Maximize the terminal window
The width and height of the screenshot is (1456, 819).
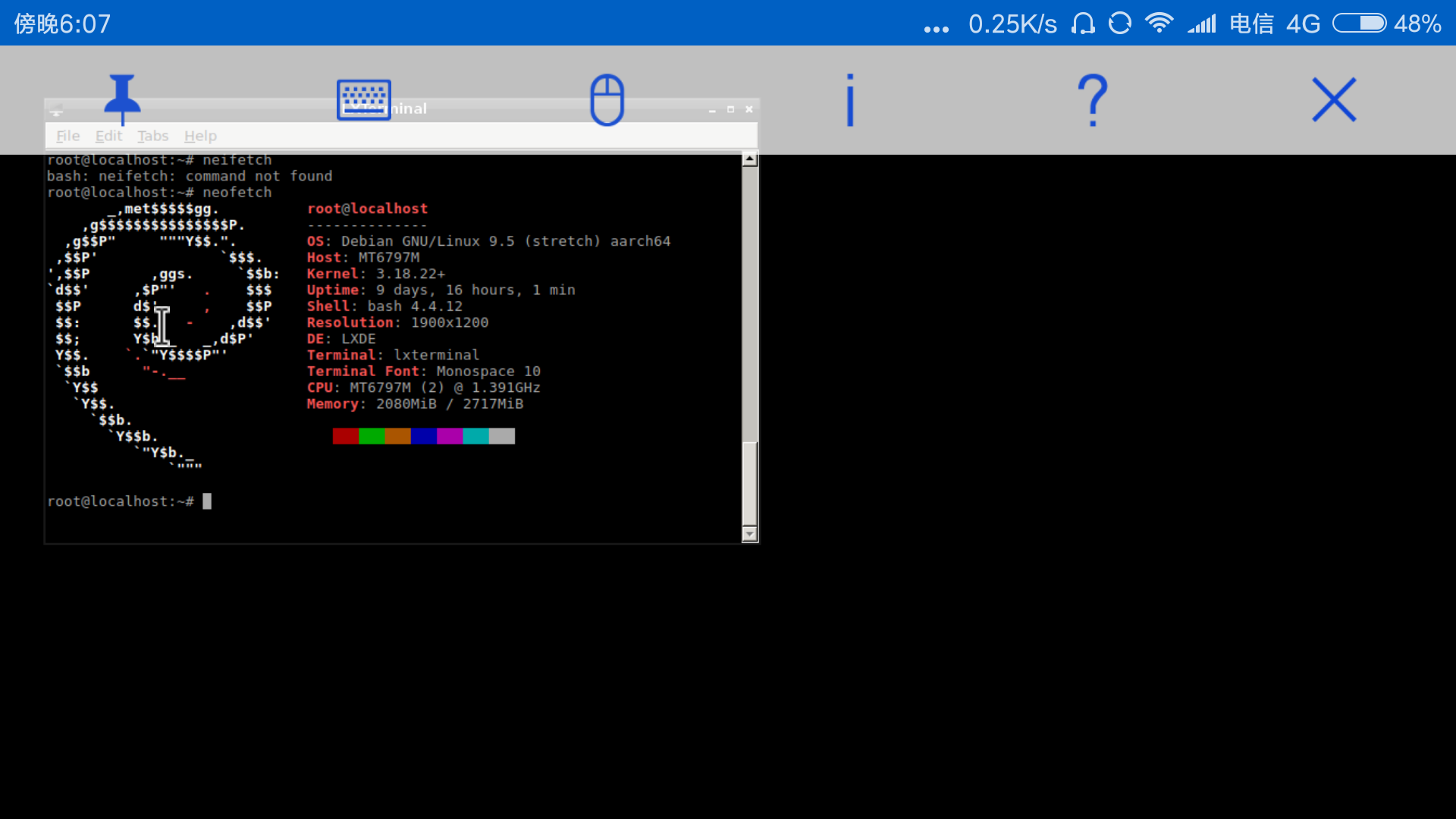click(x=730, y=109)
